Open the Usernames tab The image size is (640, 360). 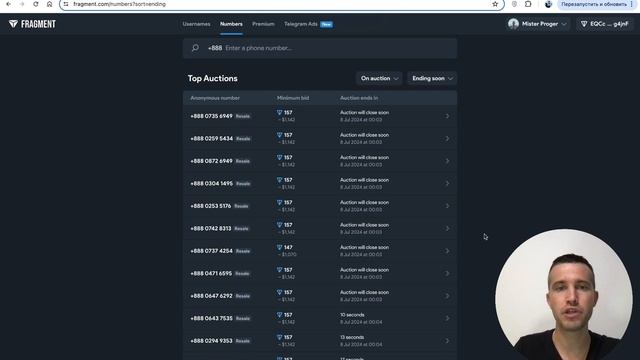[x=196, y=24]
